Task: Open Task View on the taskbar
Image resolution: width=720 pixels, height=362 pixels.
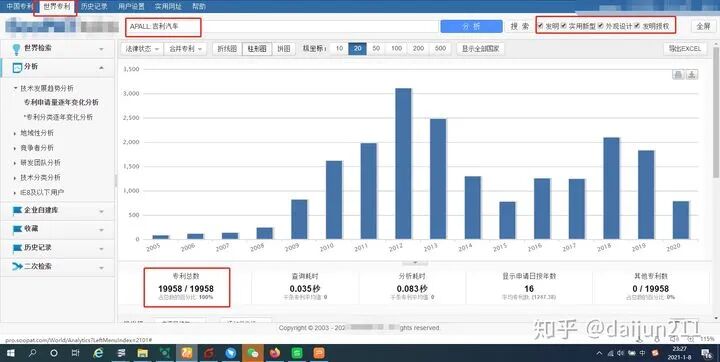Action: (76, 353)
